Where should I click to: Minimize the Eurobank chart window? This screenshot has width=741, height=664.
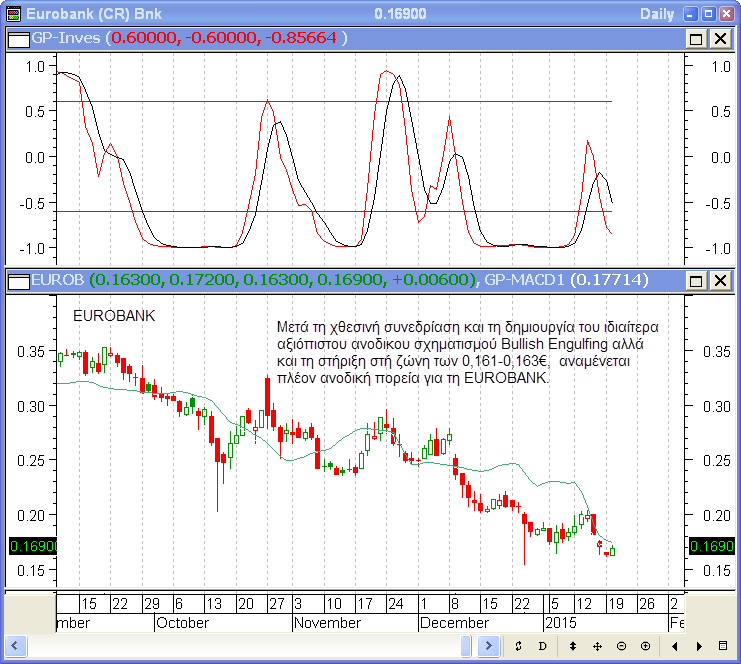pyautogui.click(x=690, y=14)
